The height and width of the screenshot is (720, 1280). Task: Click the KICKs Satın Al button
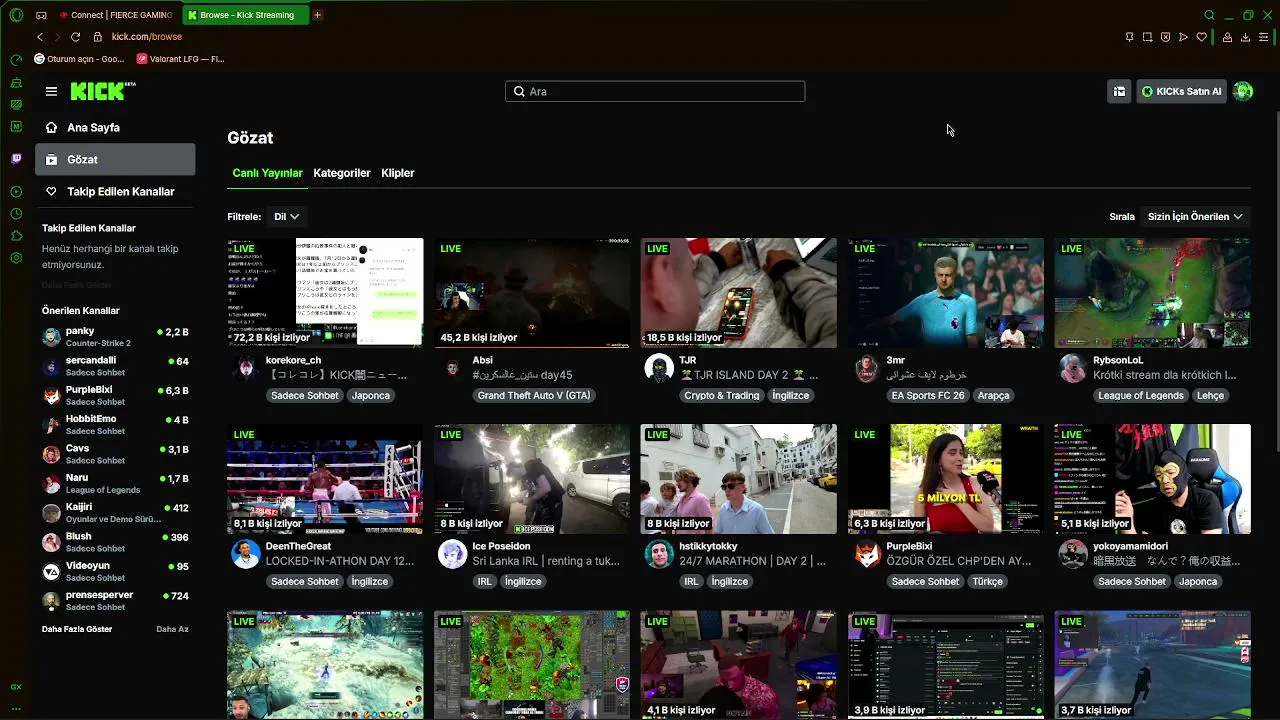coord(1181,91)
